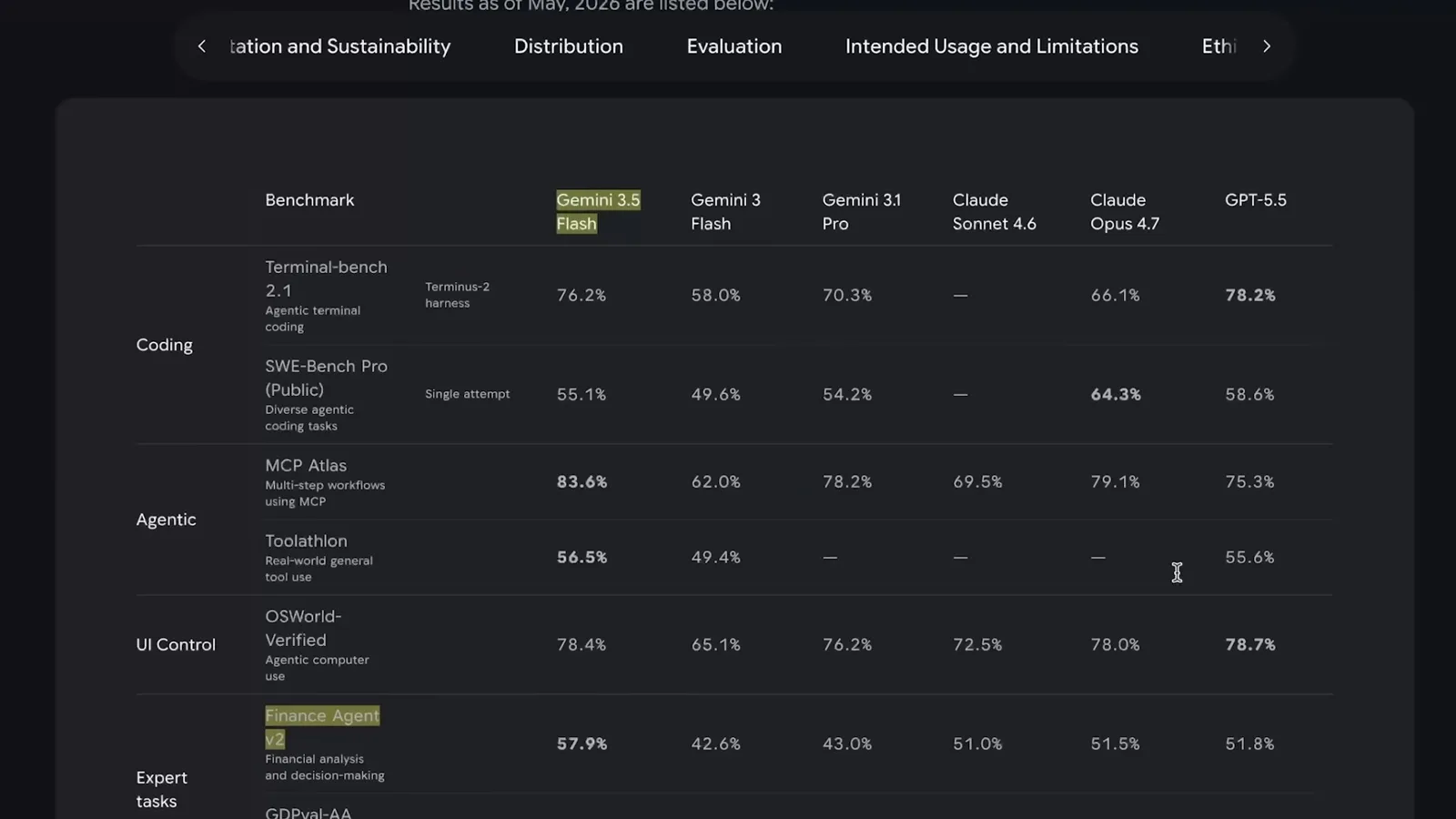Click the Gemini 3.1 Pro column header
1456x819 pixels.
click(862, 211)
